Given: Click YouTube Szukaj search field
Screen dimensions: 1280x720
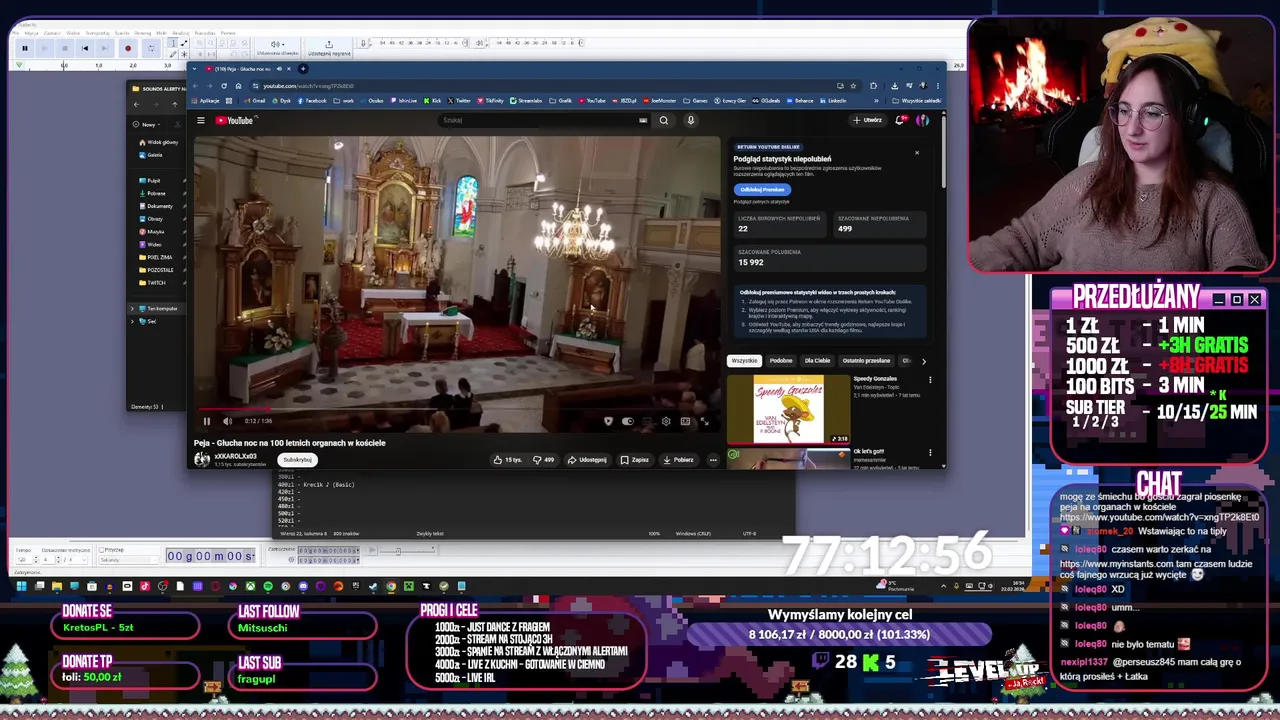Looking at the screenshot, I should 545,120.
